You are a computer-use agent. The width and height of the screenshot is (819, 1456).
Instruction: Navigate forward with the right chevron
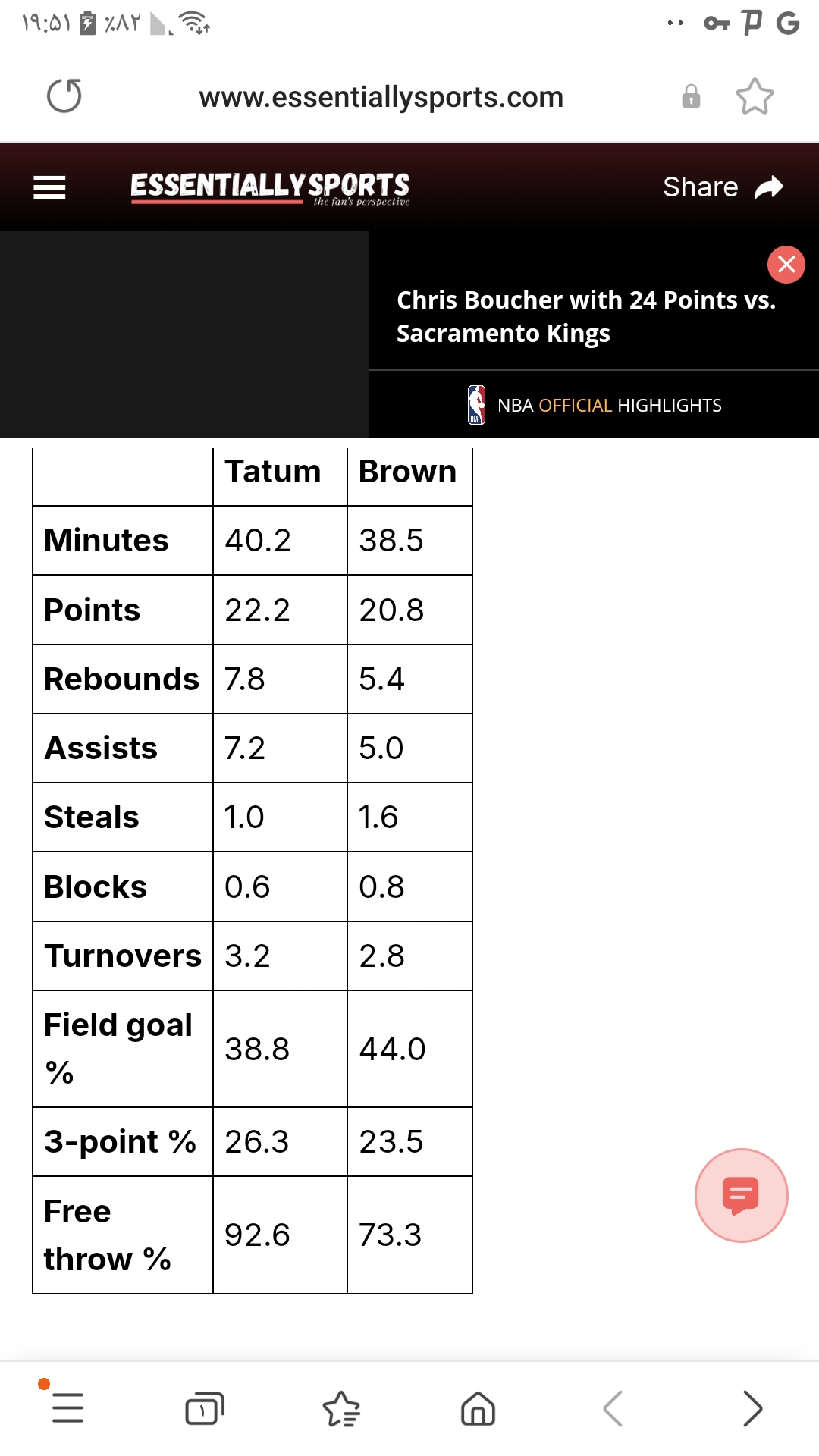coord(752,1409)
